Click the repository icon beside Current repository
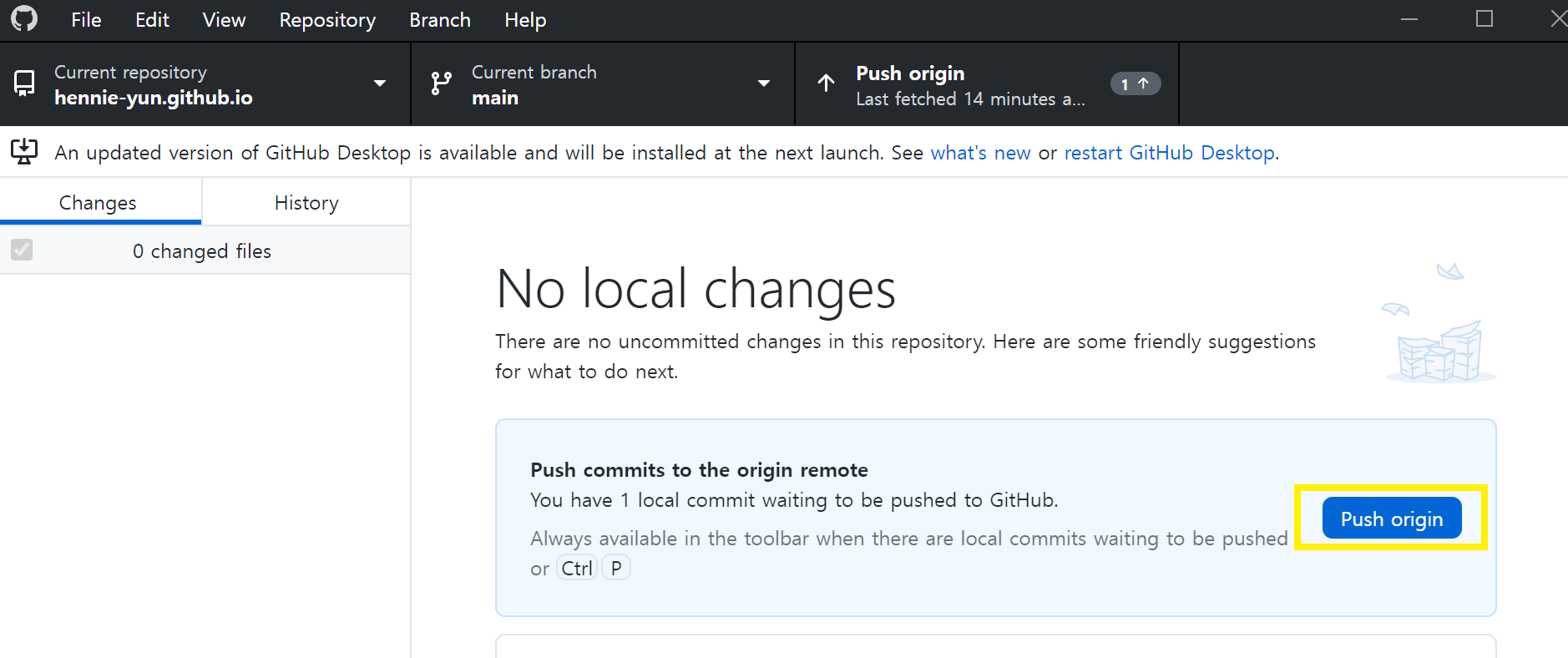This screenshot has width=1568, height=658. click(x=24, y=84)
